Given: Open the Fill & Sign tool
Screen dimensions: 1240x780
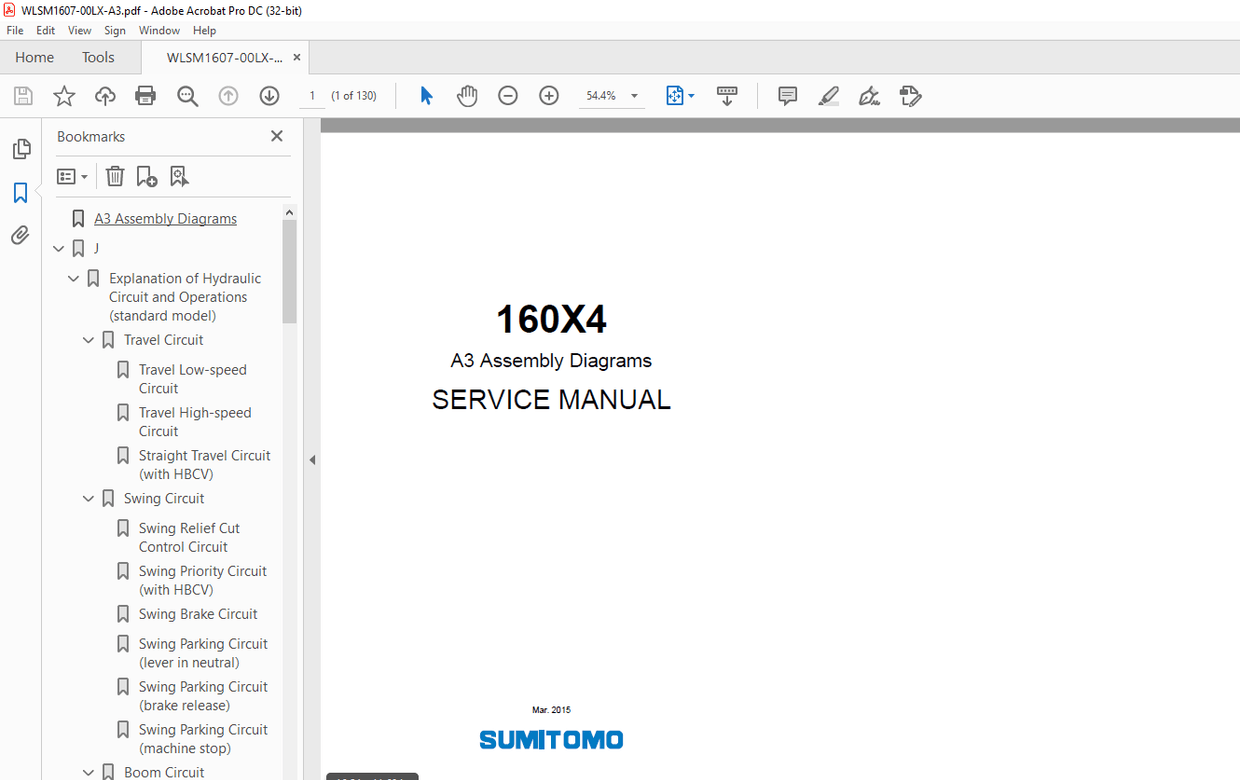Looking at the screenshot, I should [x=910, y=95].
